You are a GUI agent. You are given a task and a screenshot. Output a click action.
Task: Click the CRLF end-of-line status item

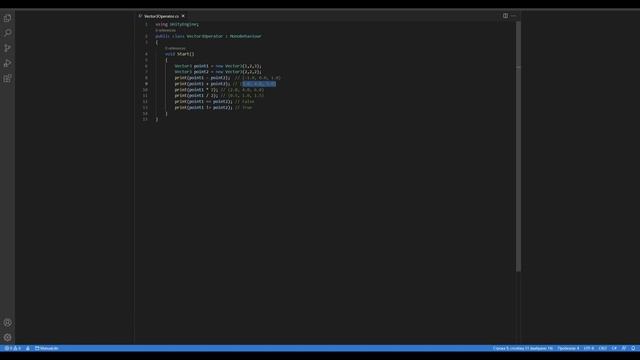click(603, 348)
